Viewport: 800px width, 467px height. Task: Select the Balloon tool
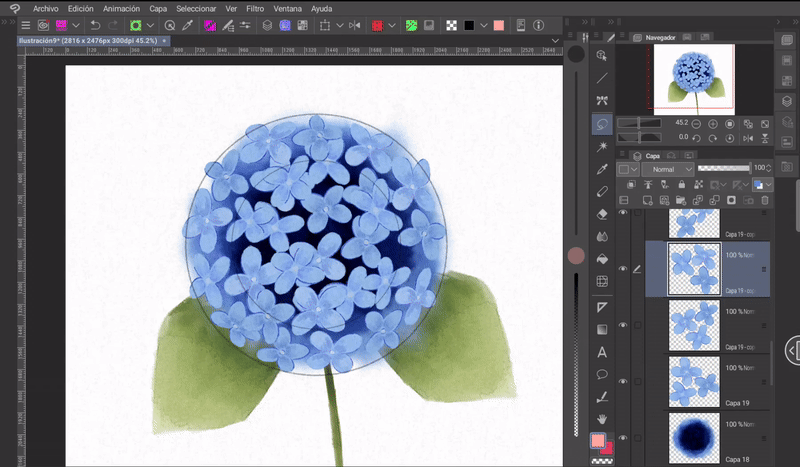(602, 374)
